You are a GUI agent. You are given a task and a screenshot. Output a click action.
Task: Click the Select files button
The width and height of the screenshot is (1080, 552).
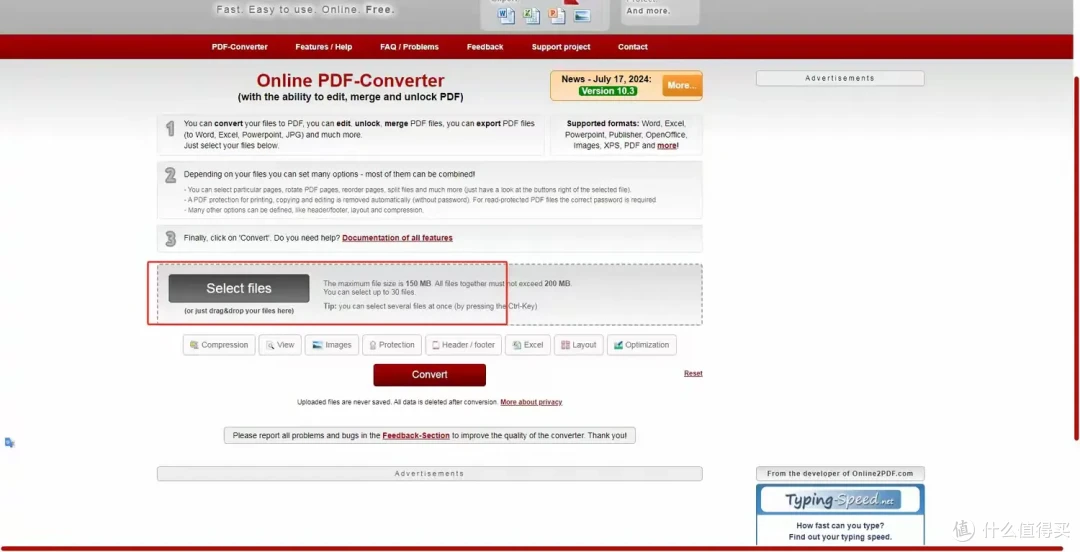click(x=239, y=288)
